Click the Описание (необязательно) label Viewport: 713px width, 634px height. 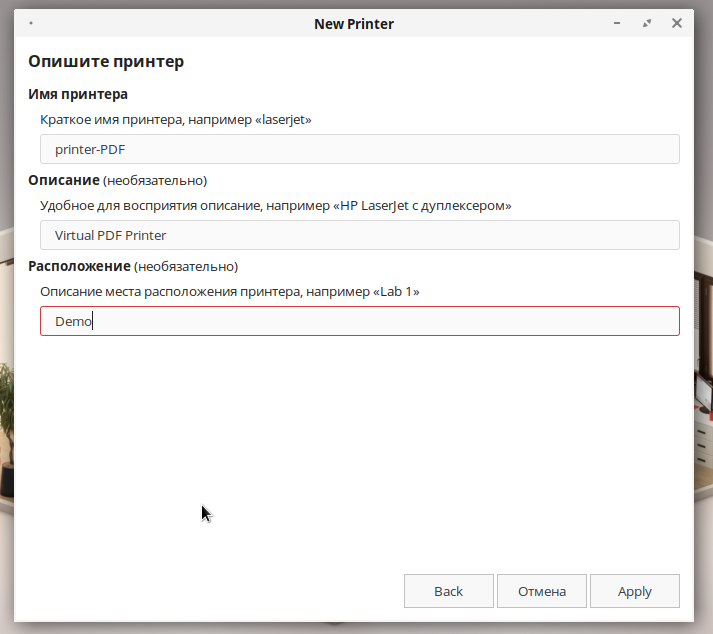click(117, 181)
